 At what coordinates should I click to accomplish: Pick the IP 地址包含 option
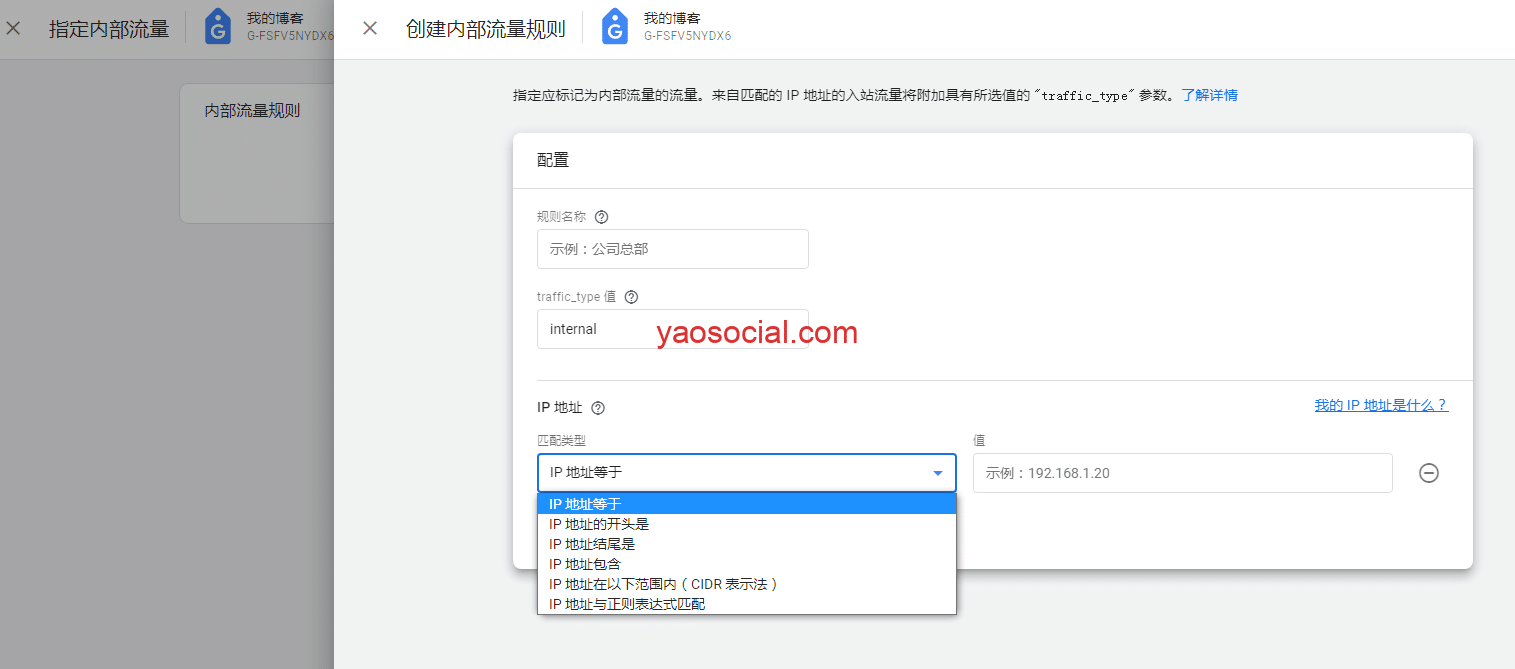[x=585, y=564]
